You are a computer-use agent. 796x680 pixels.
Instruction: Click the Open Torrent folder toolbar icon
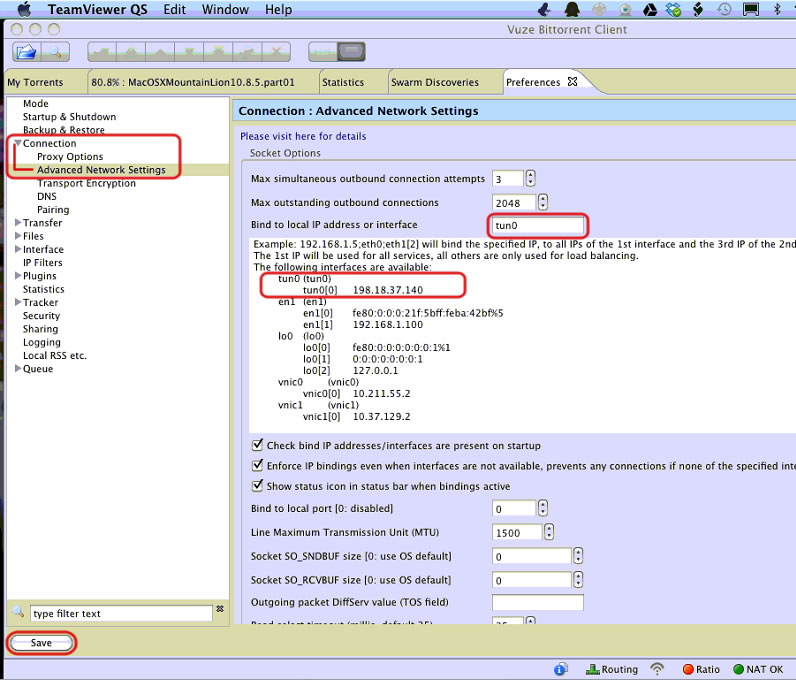[x=26, y=52]
